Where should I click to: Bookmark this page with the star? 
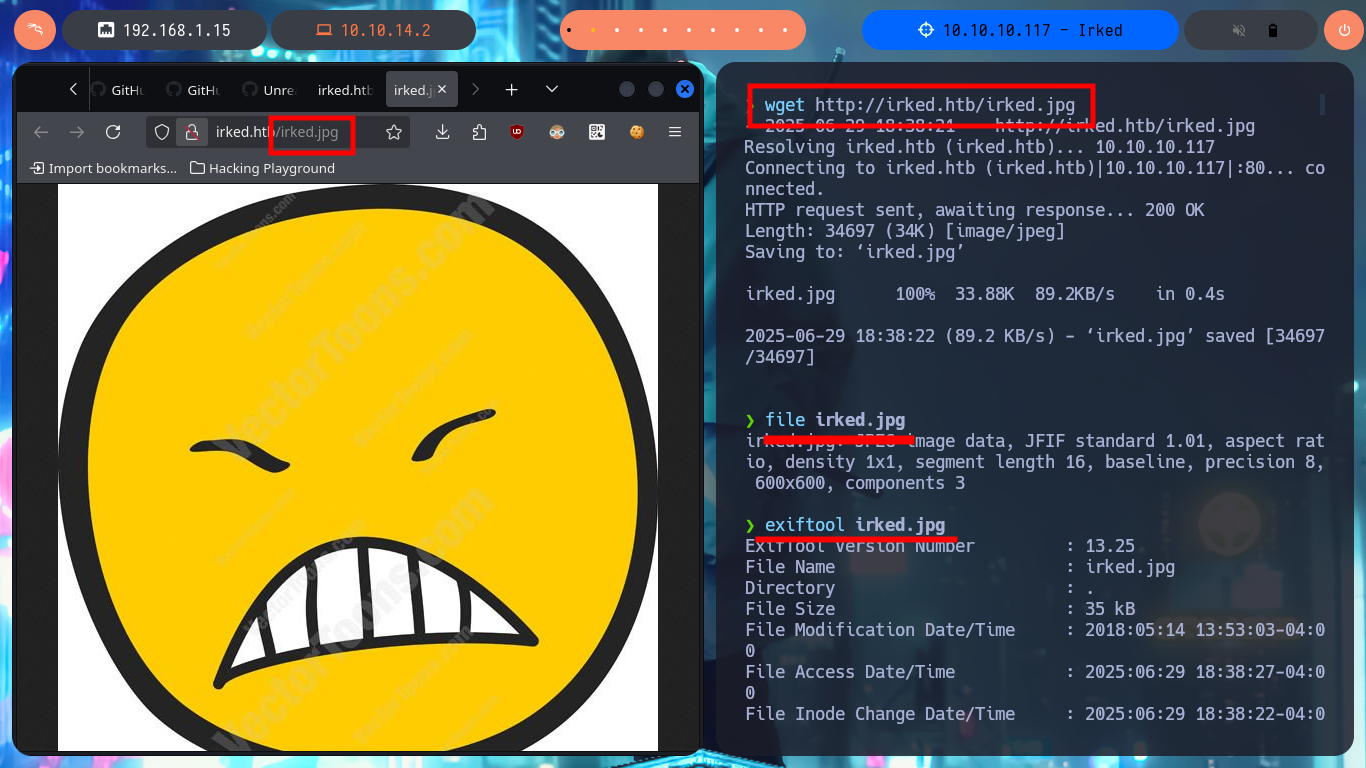(394, 132)
